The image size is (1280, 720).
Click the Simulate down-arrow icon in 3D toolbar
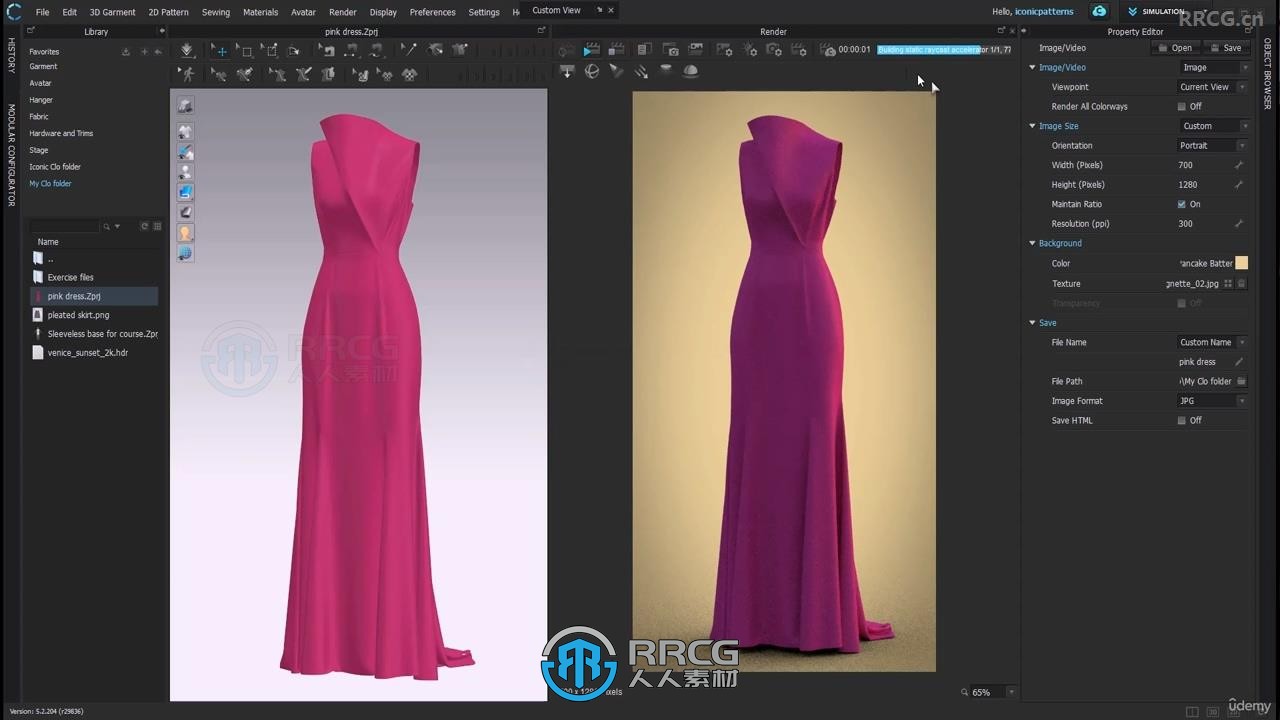[187, 50]
